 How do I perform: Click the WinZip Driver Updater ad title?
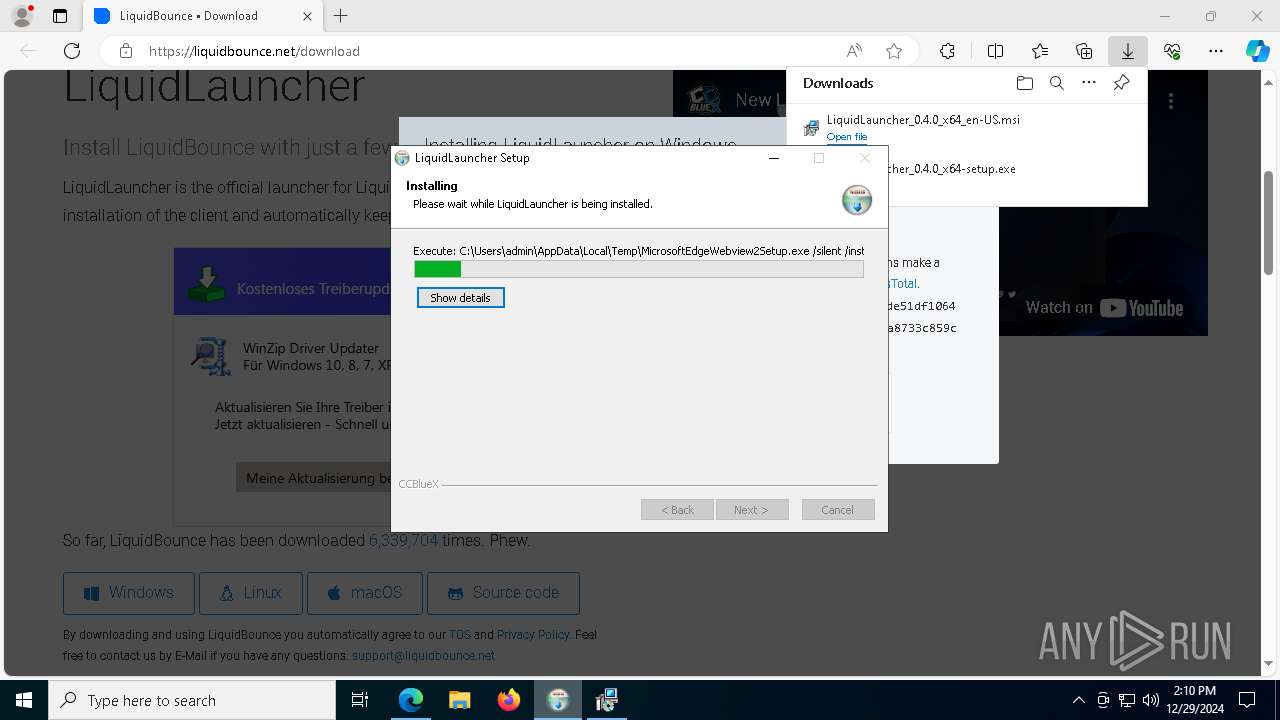pos(311,348)
